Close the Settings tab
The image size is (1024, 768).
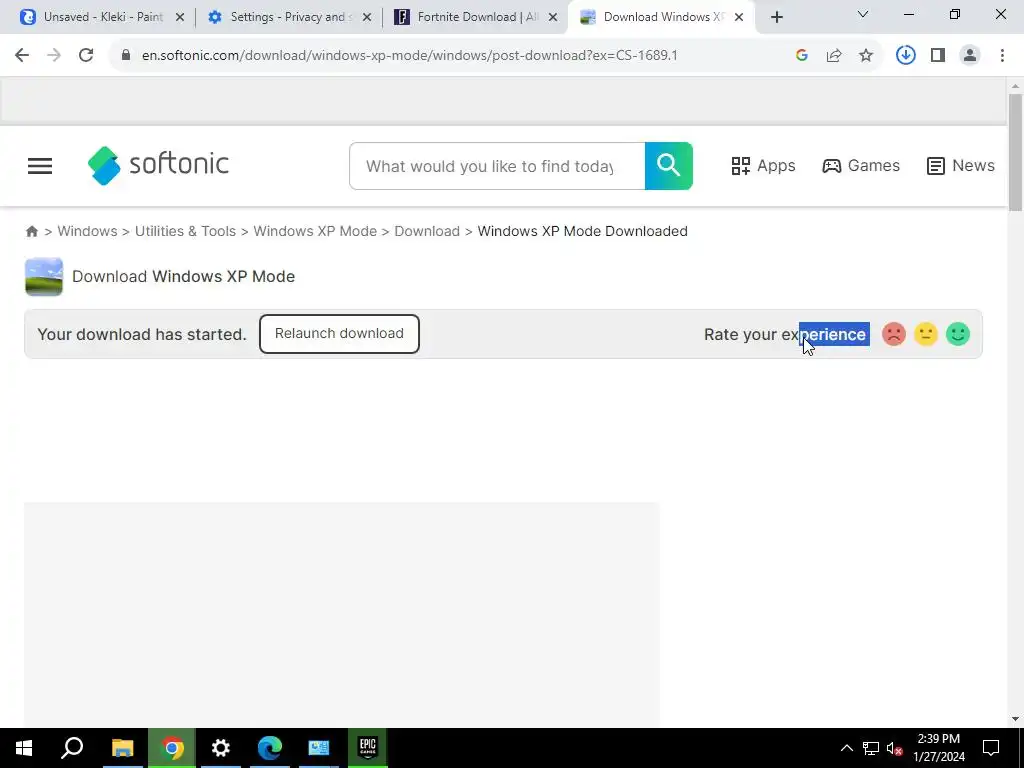(366, 18)
